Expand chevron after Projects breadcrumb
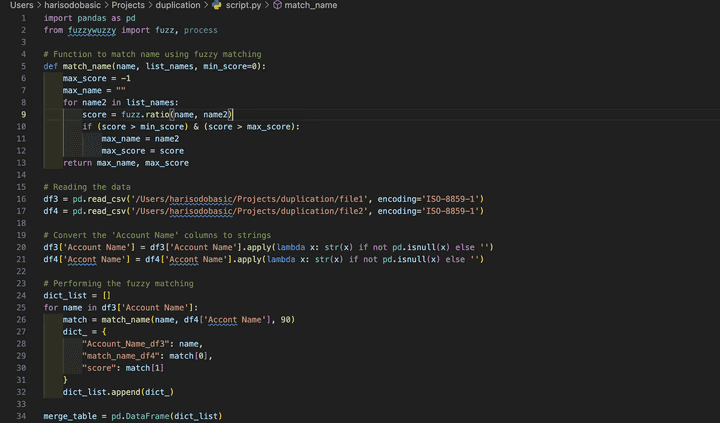 [x=150, y=5]
